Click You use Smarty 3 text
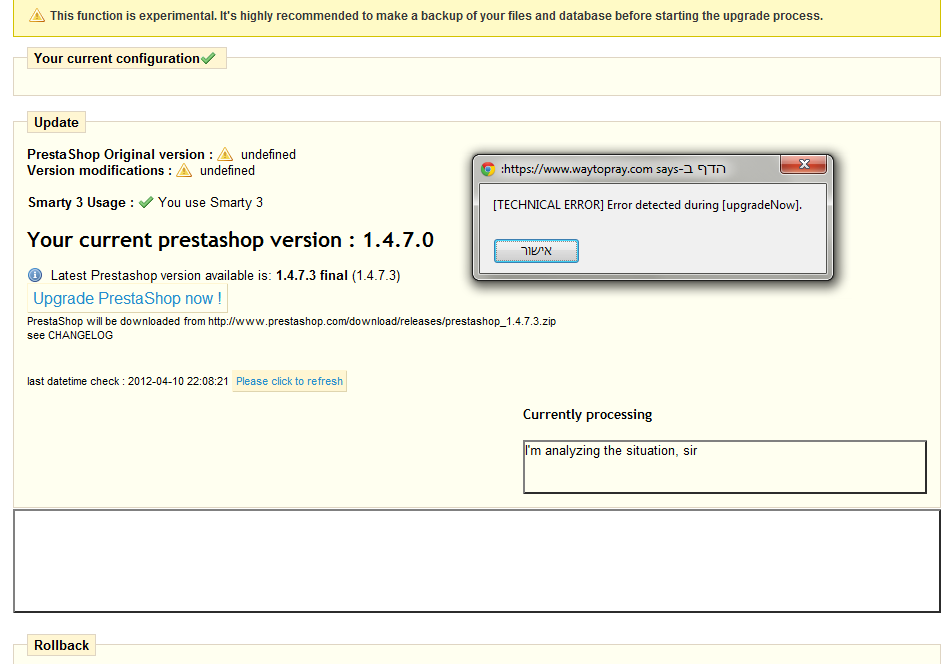The width and height of the screenshot is (952, 664). [210, 203]
